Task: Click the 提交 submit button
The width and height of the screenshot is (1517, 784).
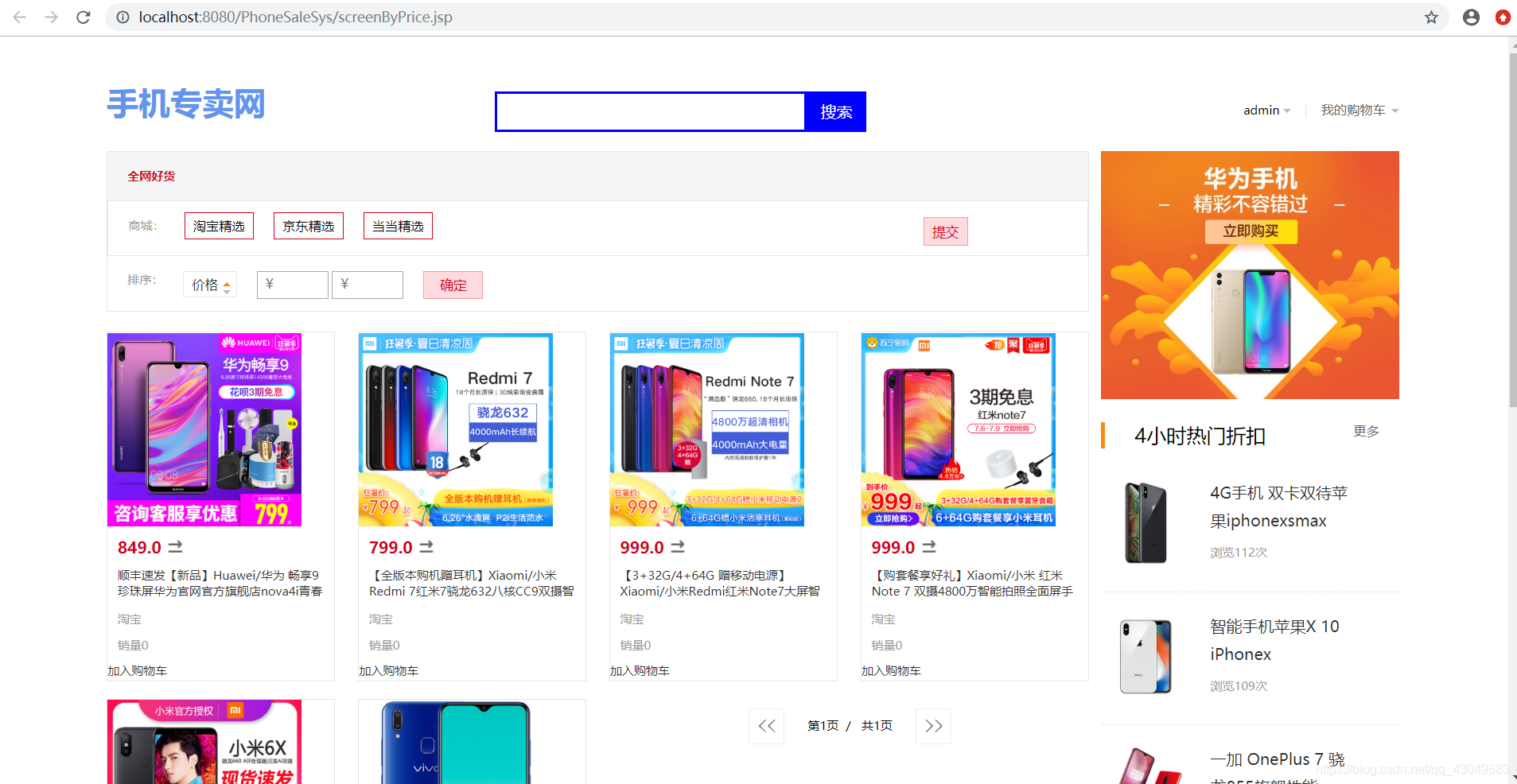Action: pos(945,231)
